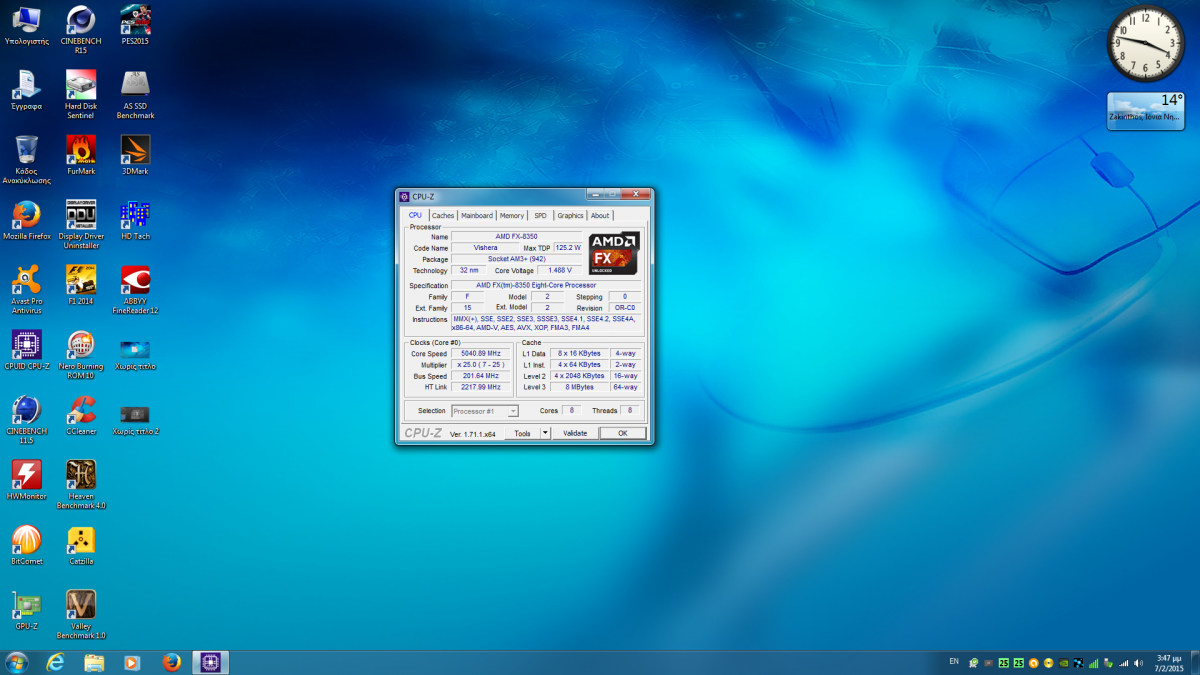Open 3DMark desktop shortcut
This screenshot has width=1200, height=675.
click(135, 155)
